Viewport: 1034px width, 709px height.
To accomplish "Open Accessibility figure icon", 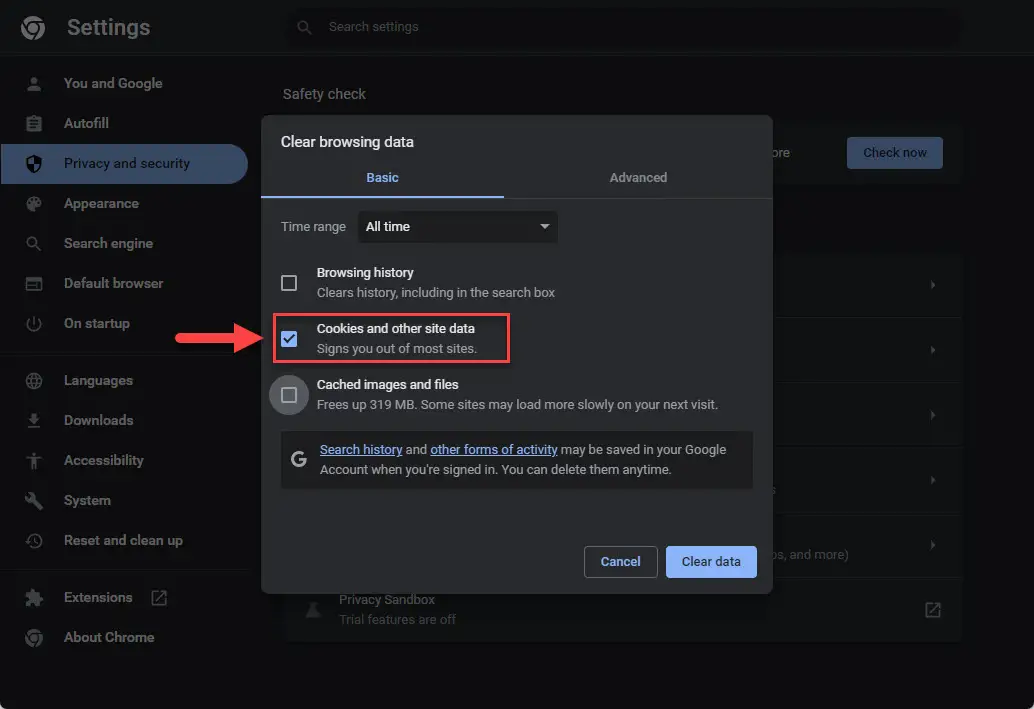I will [x=34, y=461].
